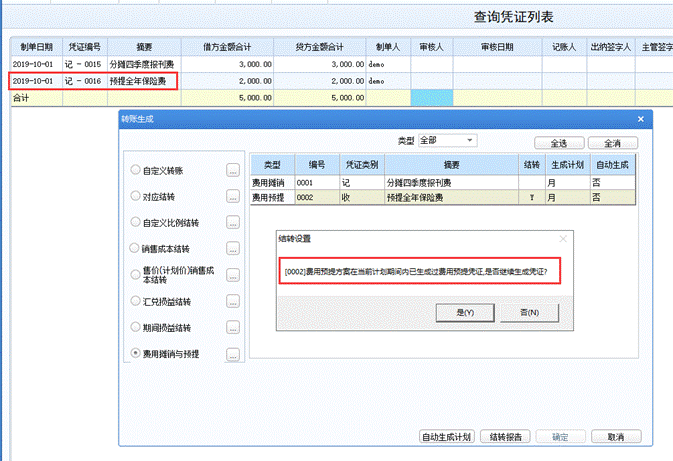Image resolution: width=673 pixels, height=461 pixels.
Task: Click the 是(Y) button in dialog
Action: (463, 313)
